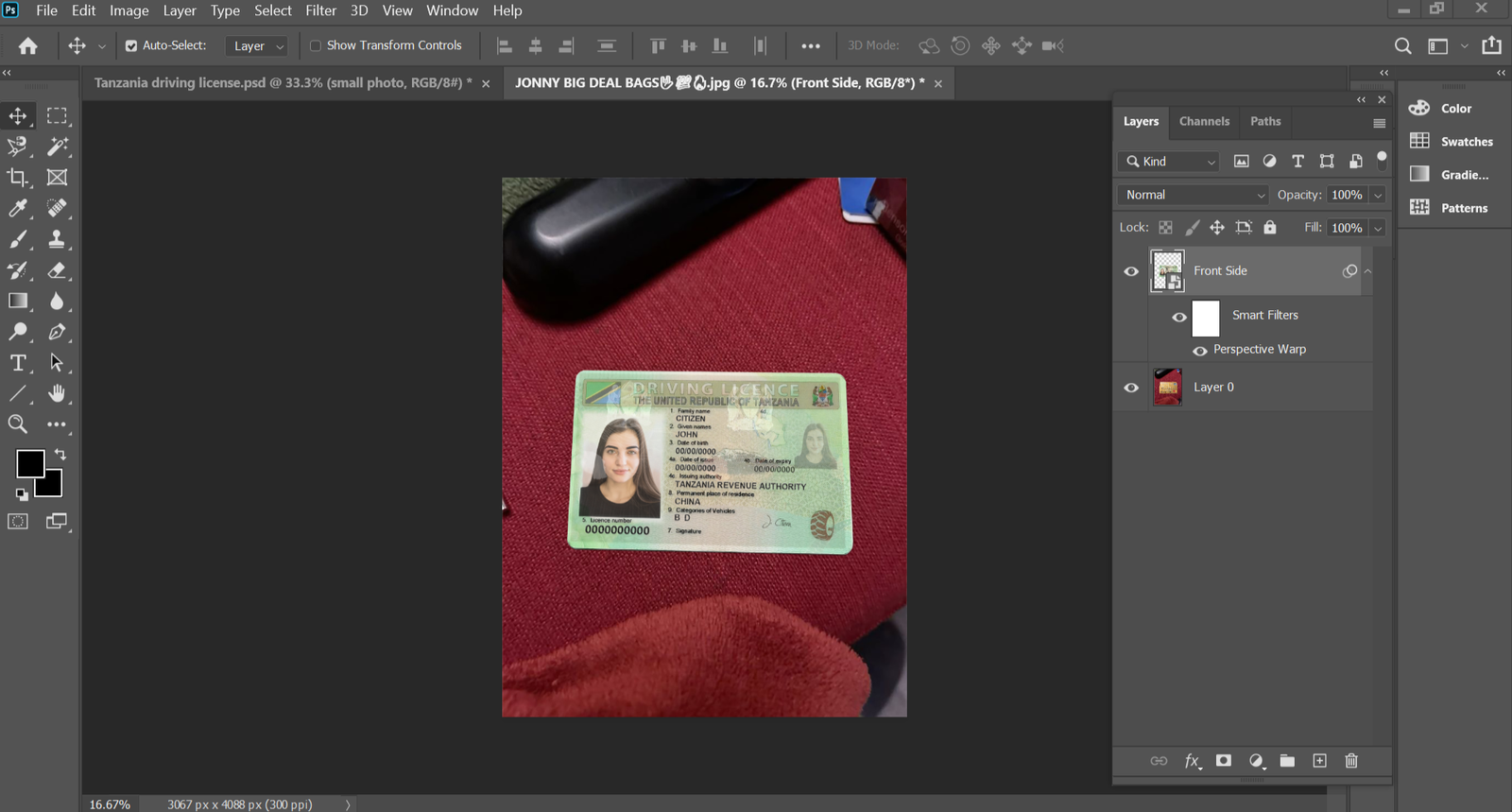Expand the layer Opacity dropdown arrow
The width and height of the screenshot is (1512, 812).
(1378, 195)
